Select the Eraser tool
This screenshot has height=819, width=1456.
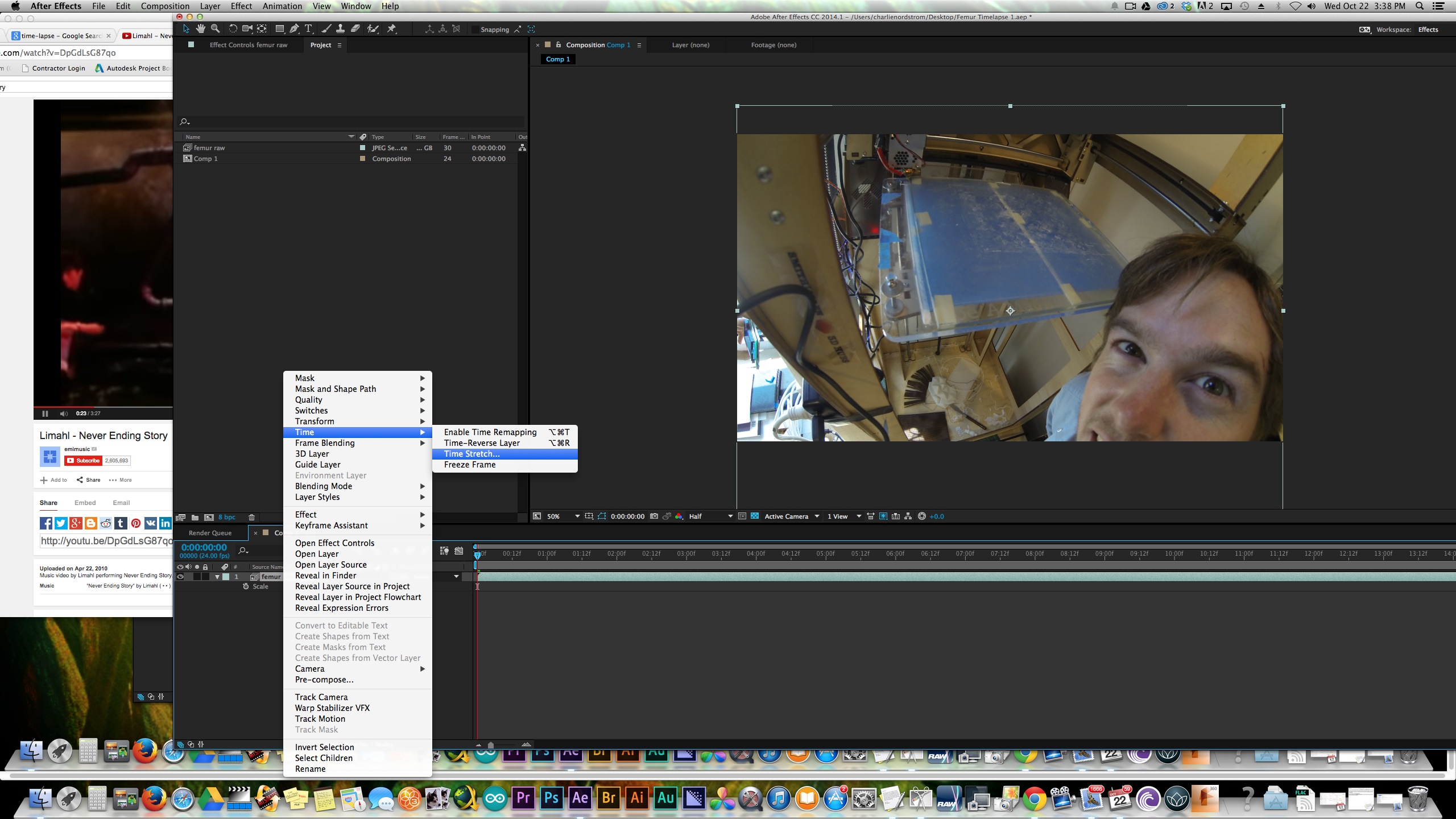(x=355, y=29)
